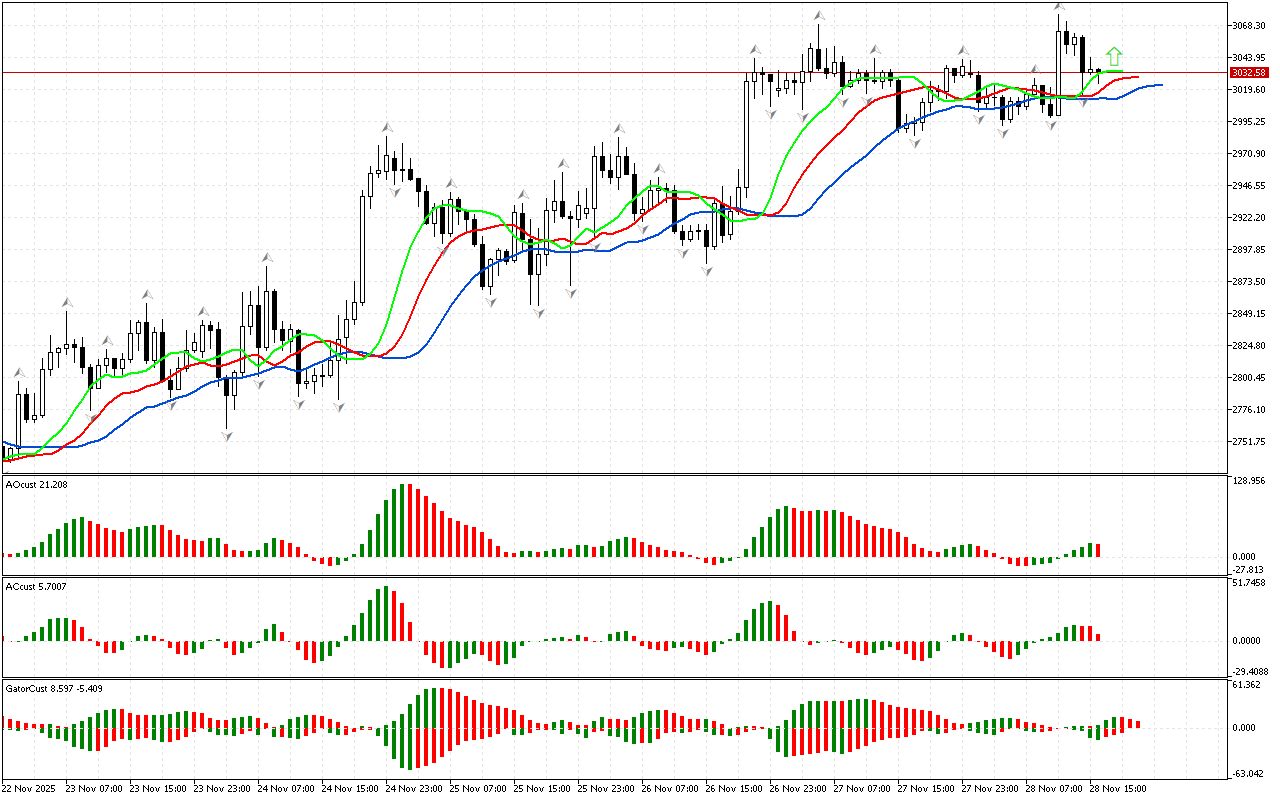Click the 3068.30 level on the price scale

pyautogui.click(x=1250, y=25)
